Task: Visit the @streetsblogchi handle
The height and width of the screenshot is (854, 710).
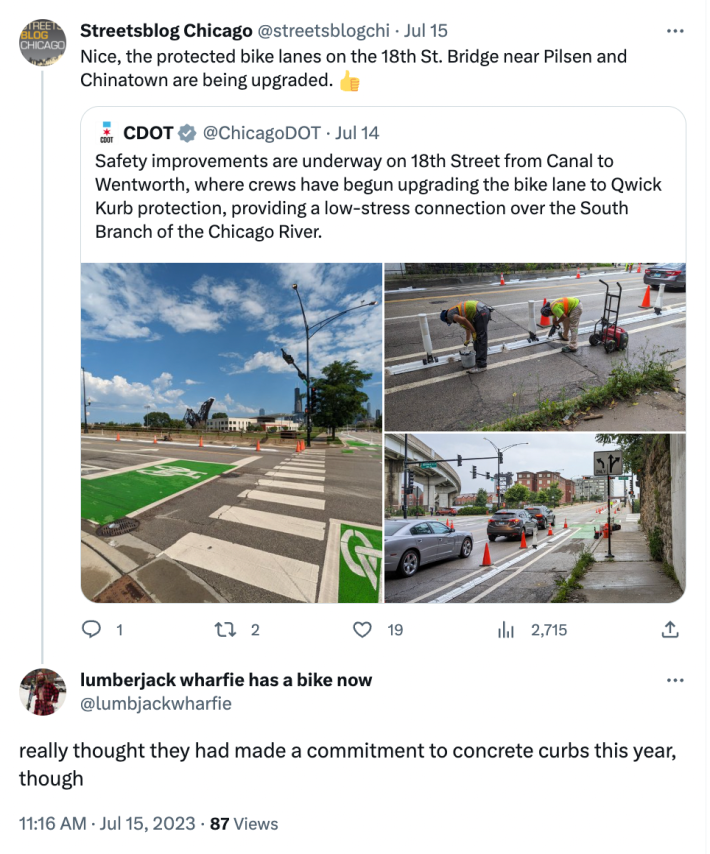Action: [321, 30]
